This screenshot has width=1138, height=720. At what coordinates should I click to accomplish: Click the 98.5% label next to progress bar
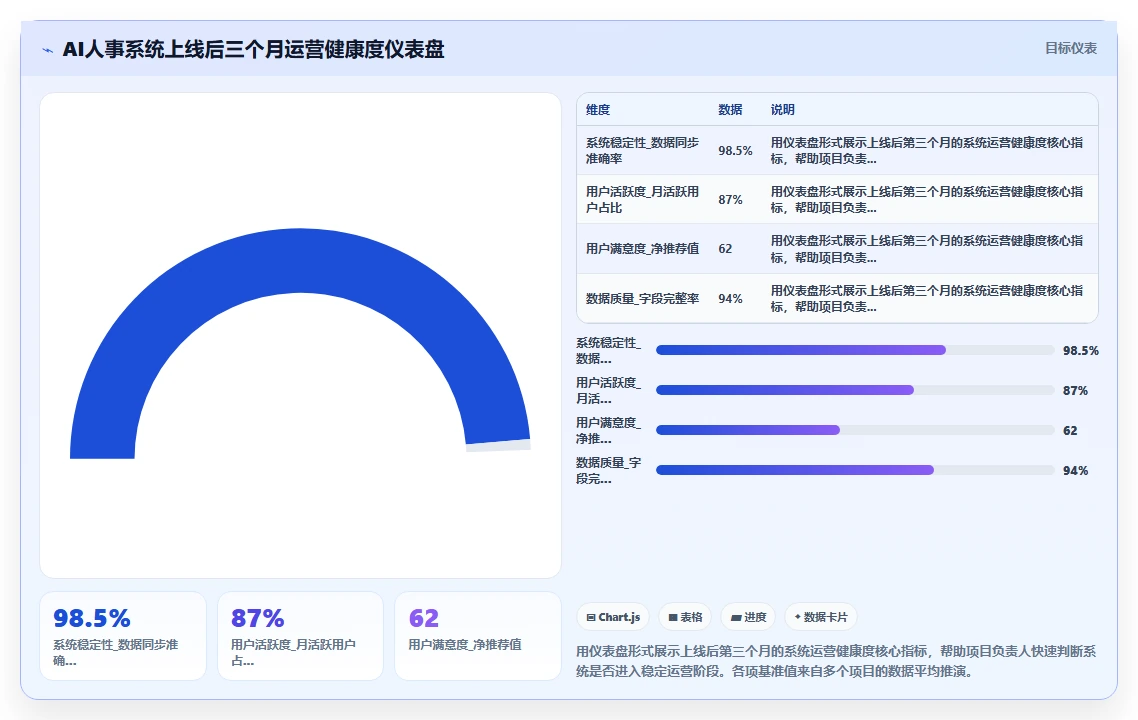(1081, 351)
